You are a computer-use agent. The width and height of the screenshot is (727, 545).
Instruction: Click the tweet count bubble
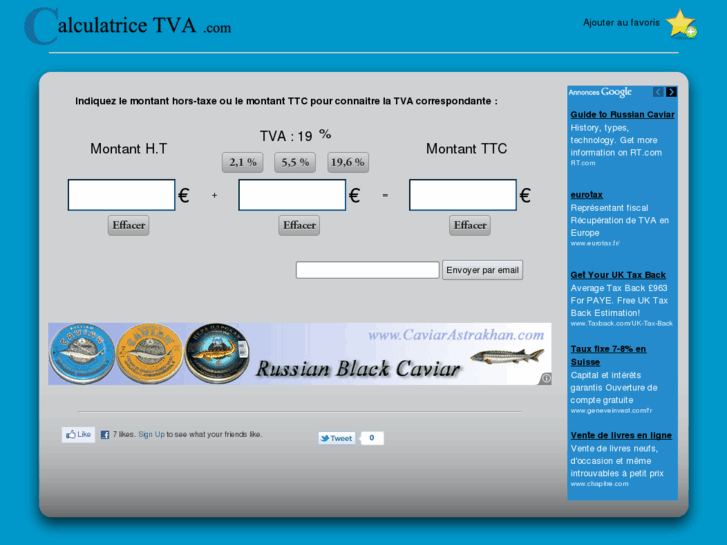(x=372, y=438)
